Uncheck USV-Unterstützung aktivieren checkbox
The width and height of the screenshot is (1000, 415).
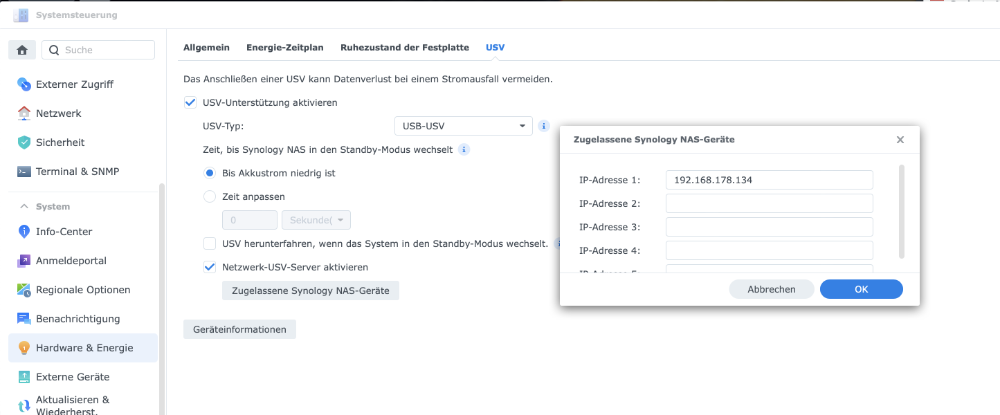point(191,102)
